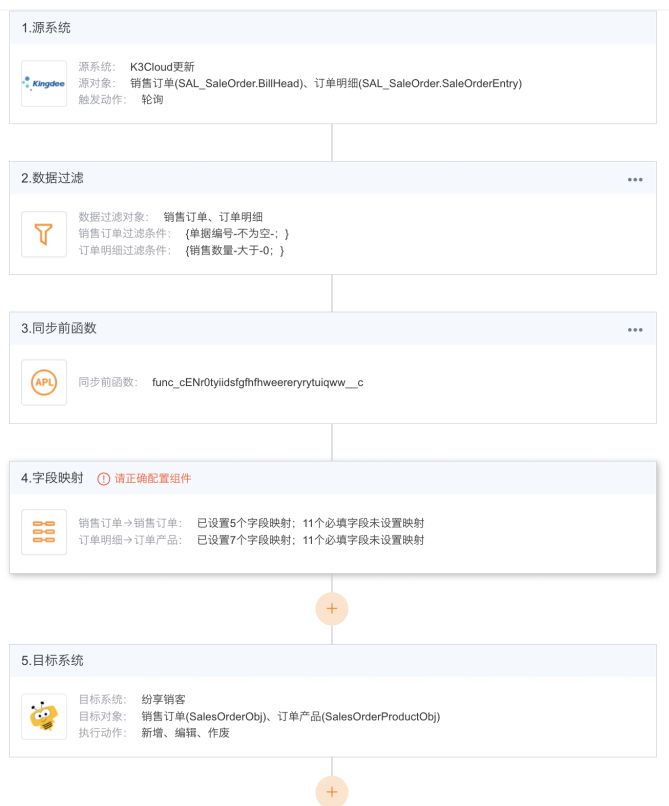Add a step after 字段映射 with plus button
The image size is (669, 806).
pyautogui.click(x=332, y=608)
